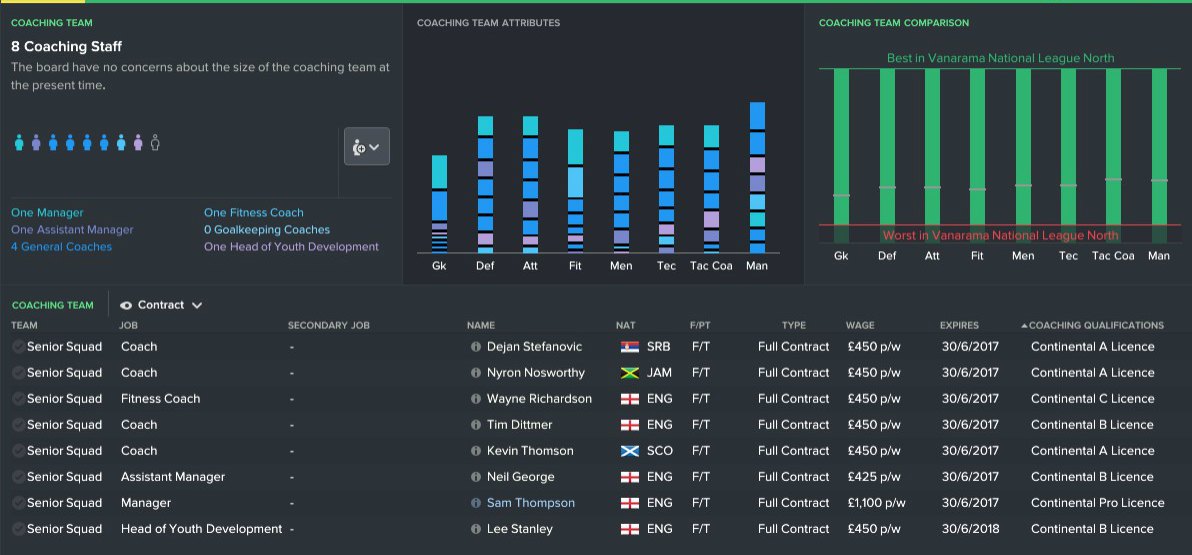The width and height of the screenshot is (1192, 555).
Task: Open manager Sam Thompson's profile link
Action: [531, 503]
